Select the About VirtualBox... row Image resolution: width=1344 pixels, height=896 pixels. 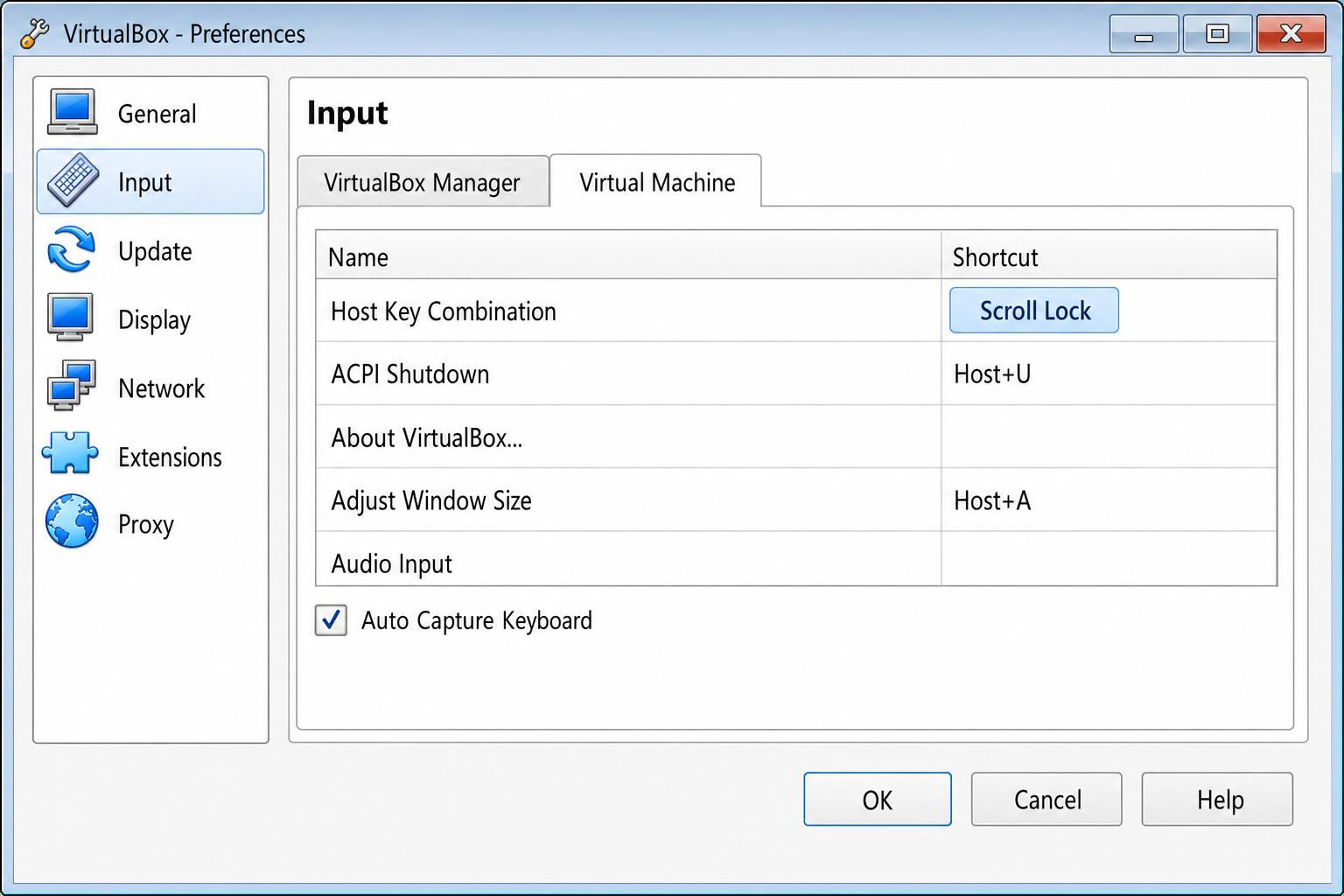click(x=796, y=437)
